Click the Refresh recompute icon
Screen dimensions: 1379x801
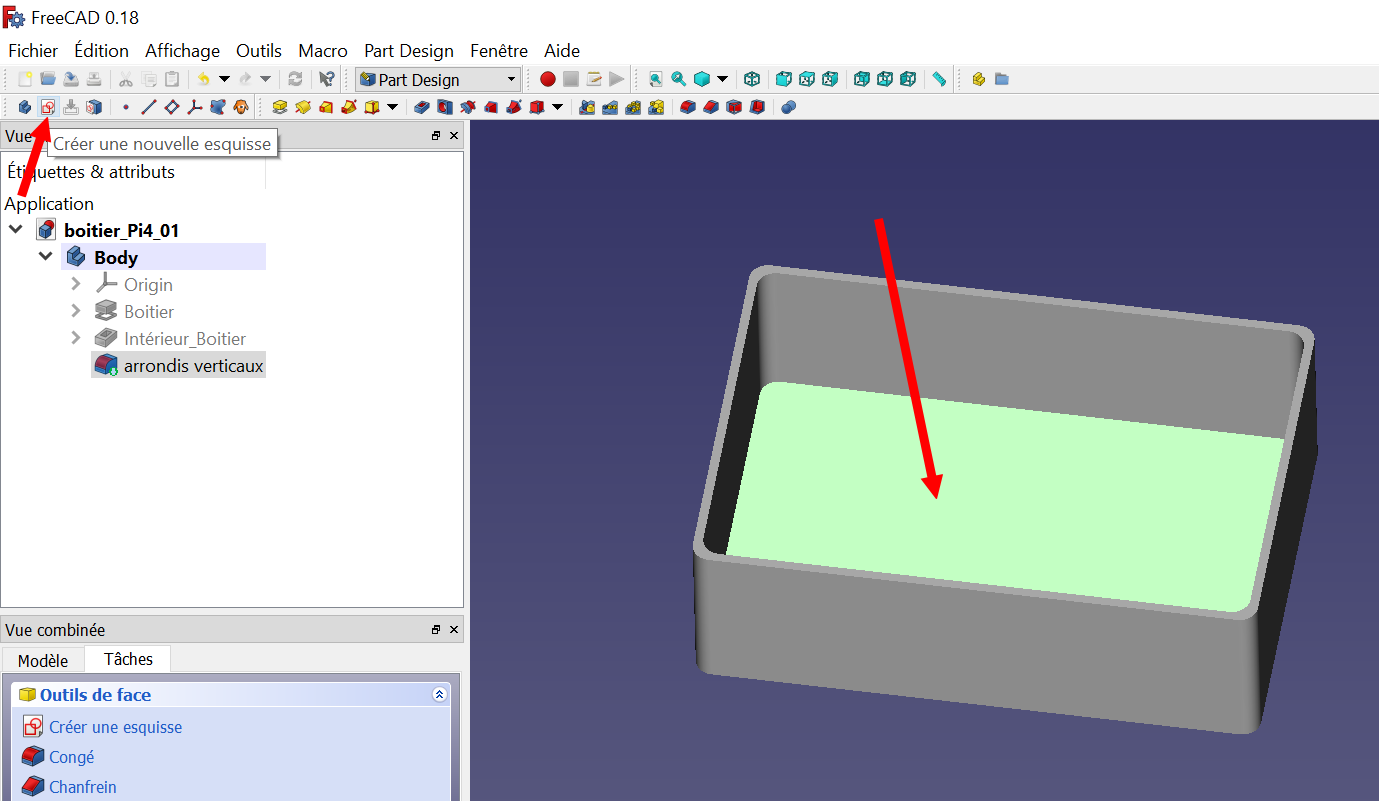[x=295, y=79]
